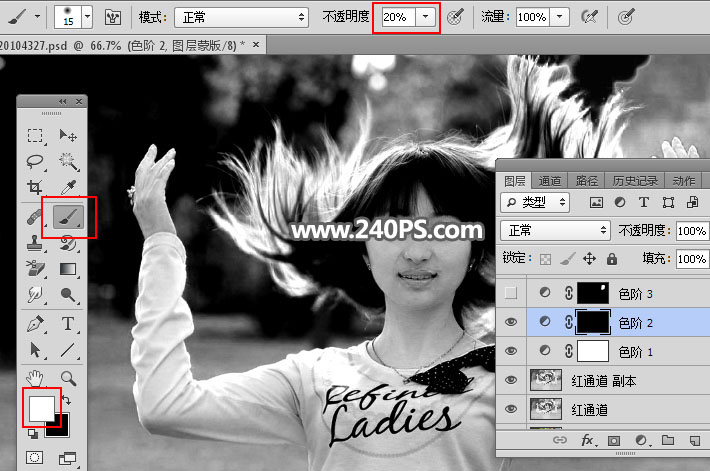Select the Pen tool
Image resolution: width=710 pixels, height=471 pixels.
pos(35,323)
